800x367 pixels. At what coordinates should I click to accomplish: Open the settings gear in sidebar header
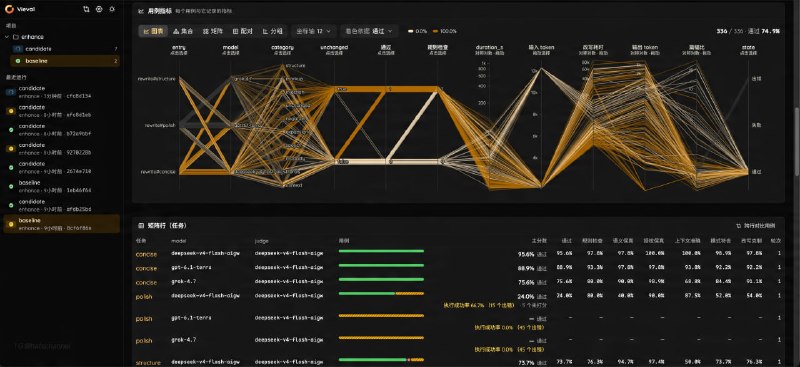click(99, 9)
